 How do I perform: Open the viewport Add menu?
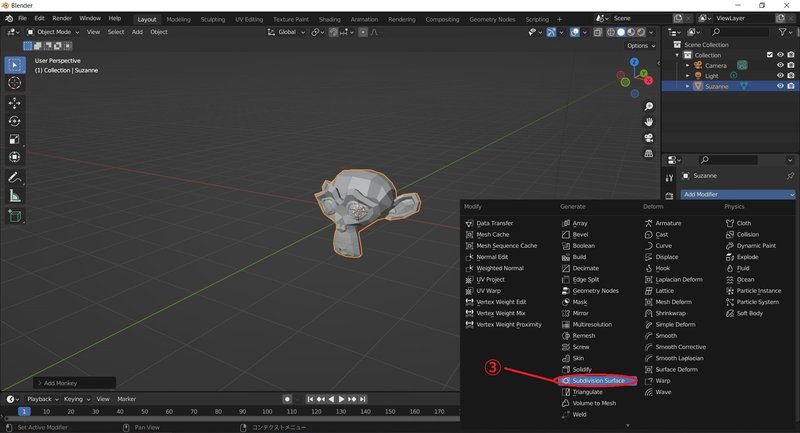click(137, 32)
